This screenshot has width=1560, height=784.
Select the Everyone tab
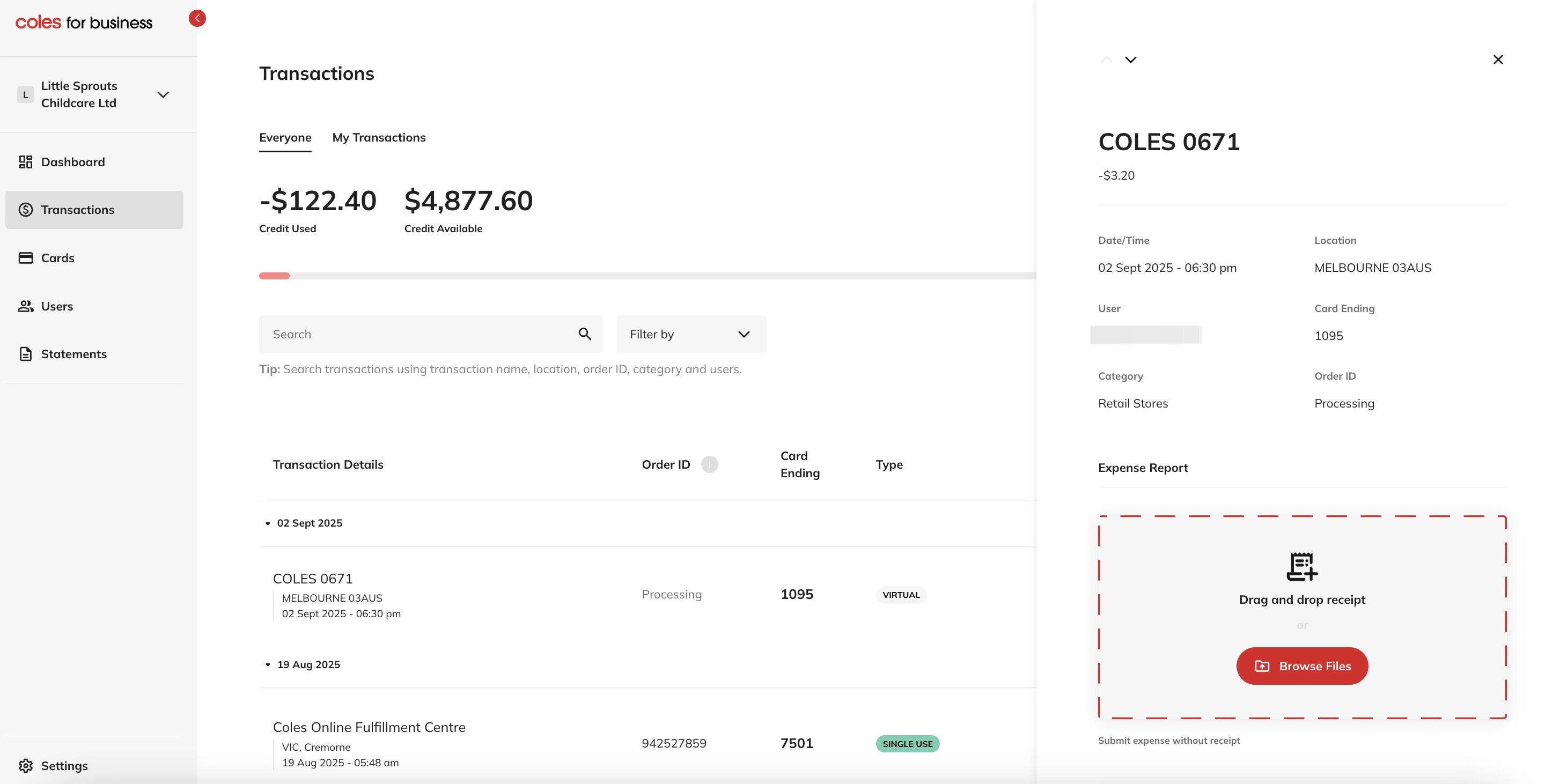(x=285, y=137)
